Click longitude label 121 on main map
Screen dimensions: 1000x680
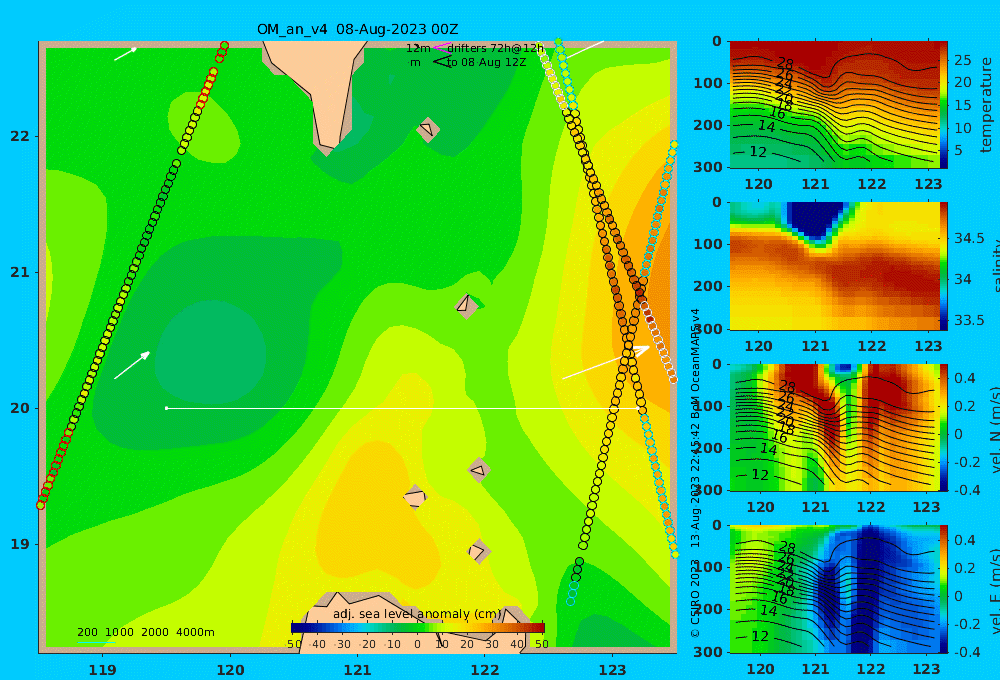(x=357, y=670)
